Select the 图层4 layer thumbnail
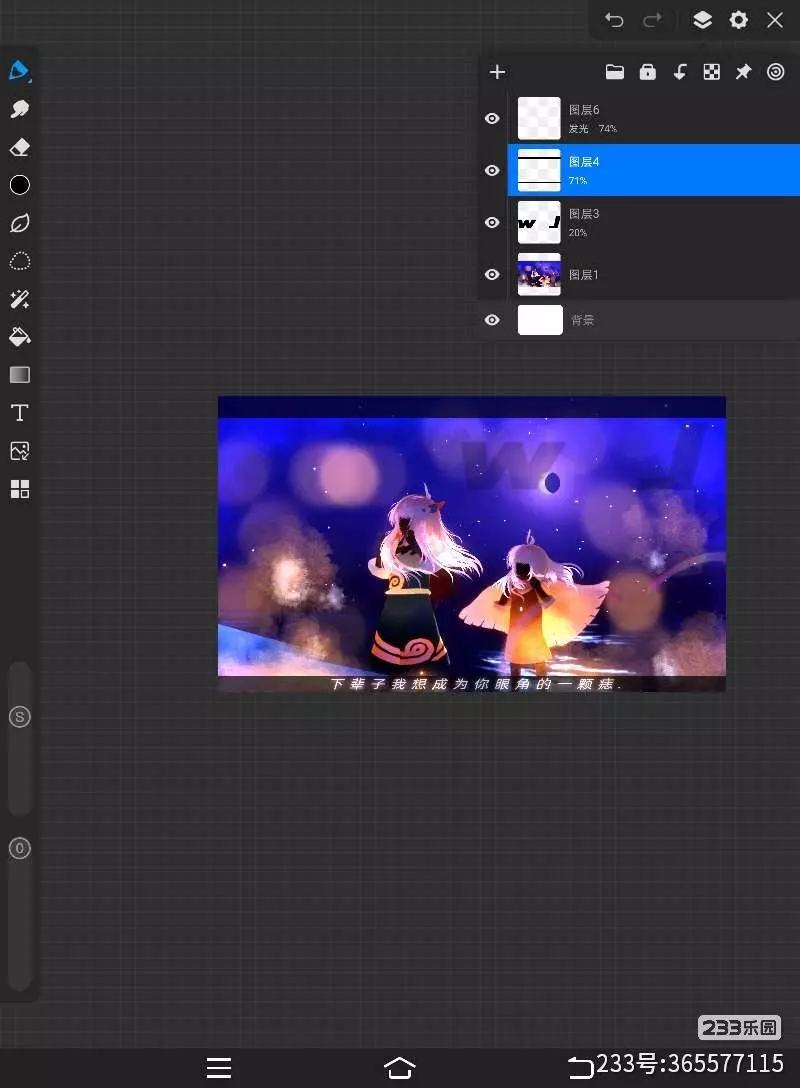The height and width of the screenshot is (1088, 800). [539, 171]
